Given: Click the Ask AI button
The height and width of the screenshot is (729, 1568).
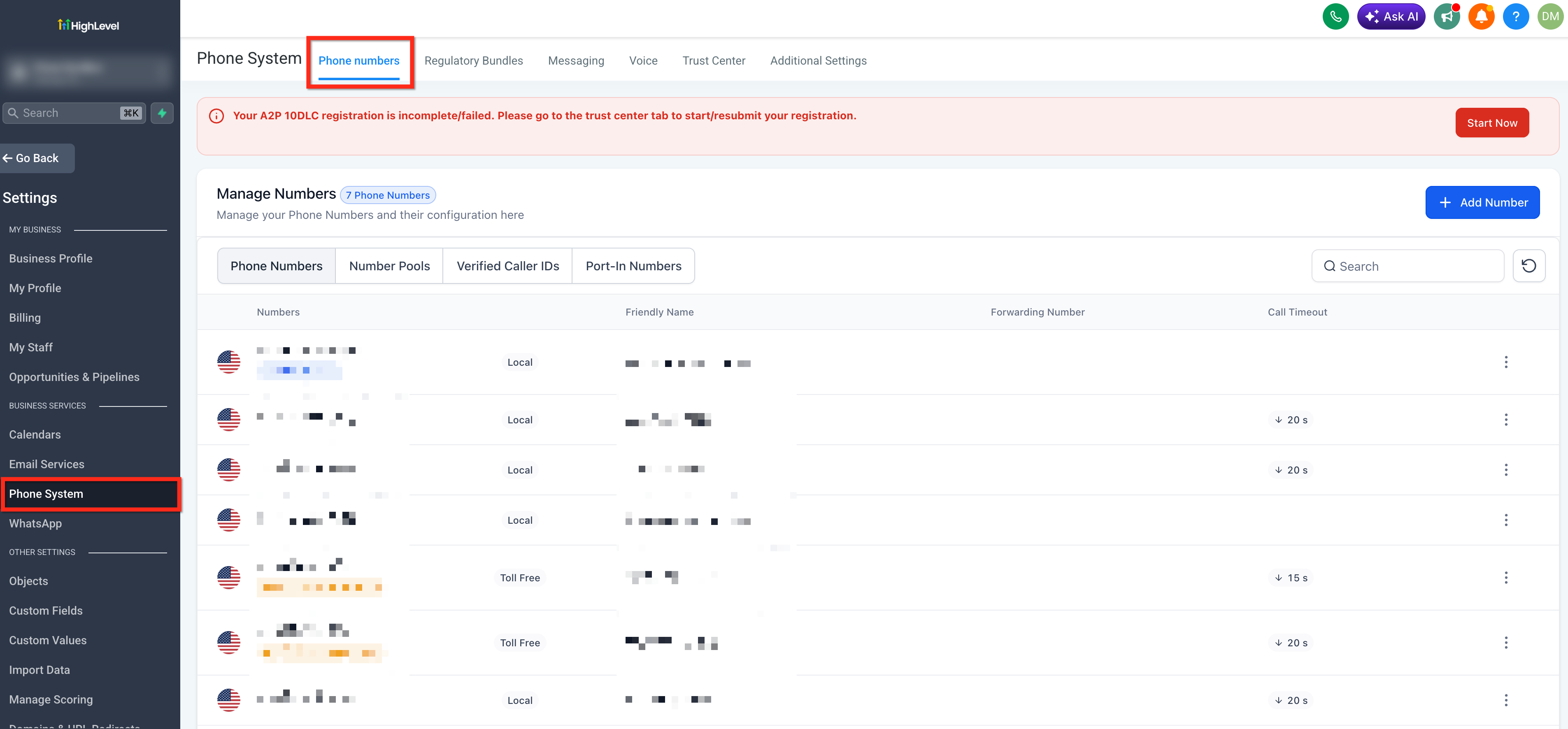Looking at the screenshot, I should (x=1391, y=16).
